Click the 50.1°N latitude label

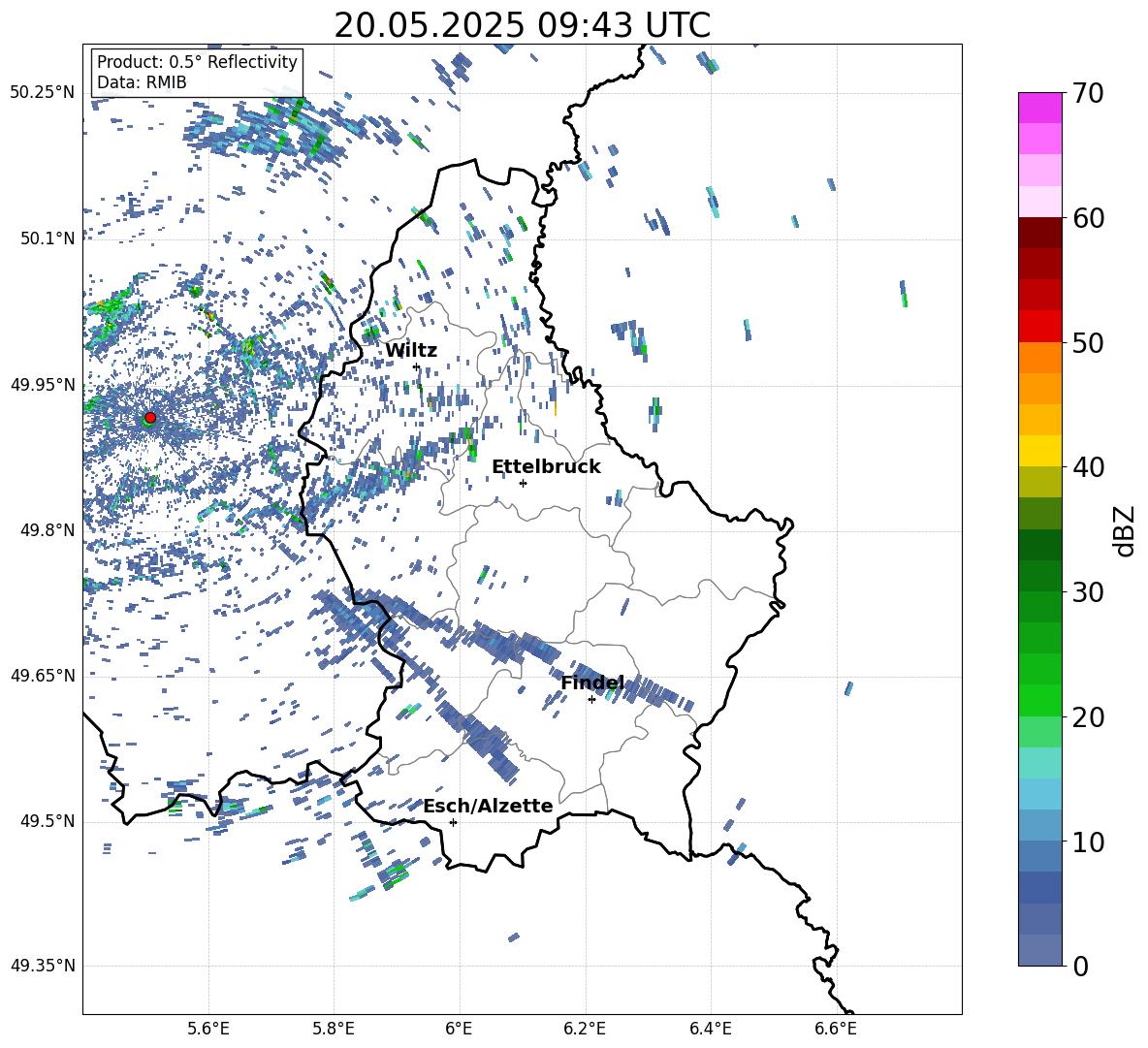[48, 238]
